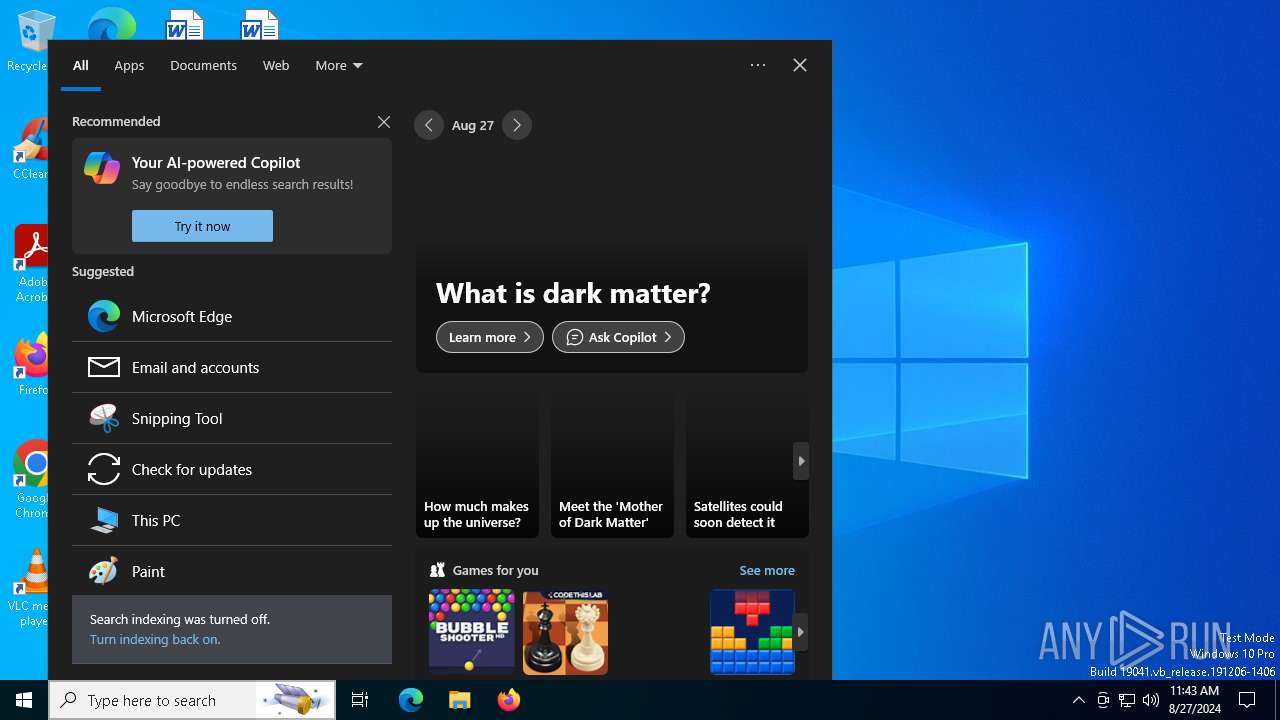The image size is (1280, 720).
Task: Open Adobe Acrobat desktop icon
Action: coord(30,264)
